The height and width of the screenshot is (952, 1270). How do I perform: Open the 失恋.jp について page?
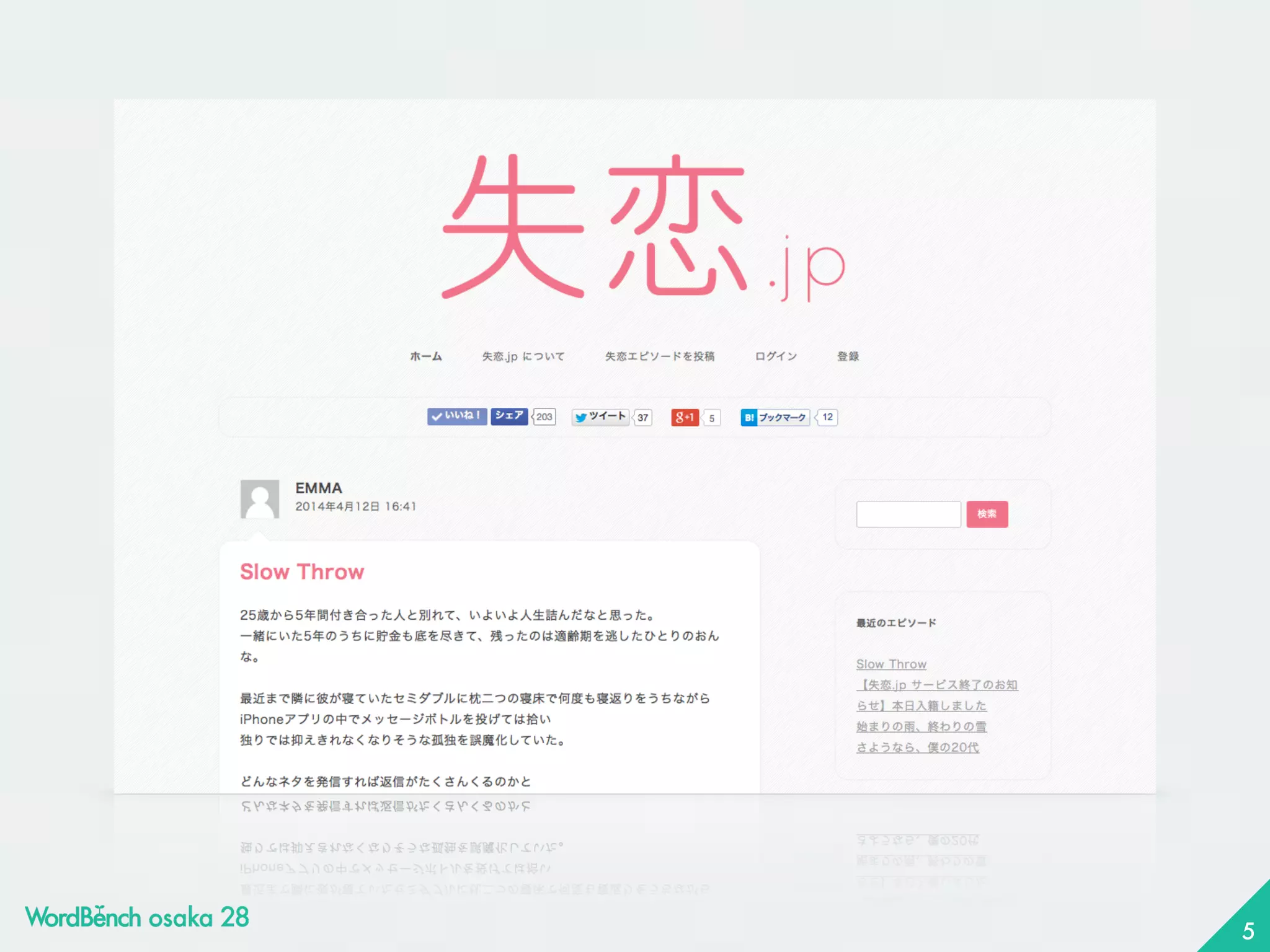tap(523, 356)
